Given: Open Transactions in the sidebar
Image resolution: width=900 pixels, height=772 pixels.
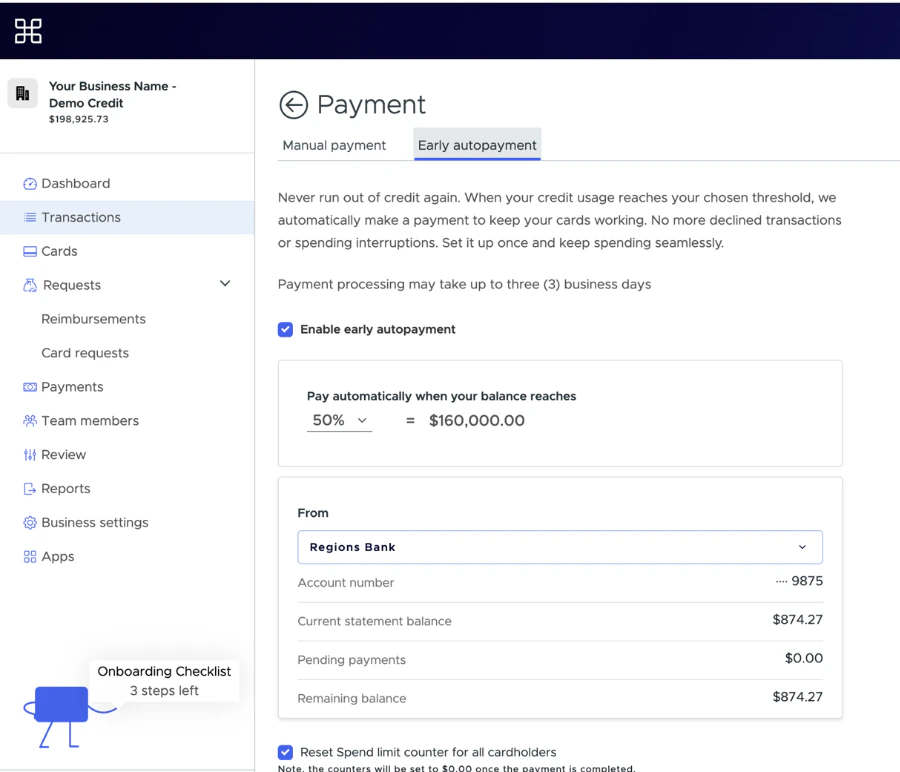Looking at the screenshot, I should click(127, 218).
